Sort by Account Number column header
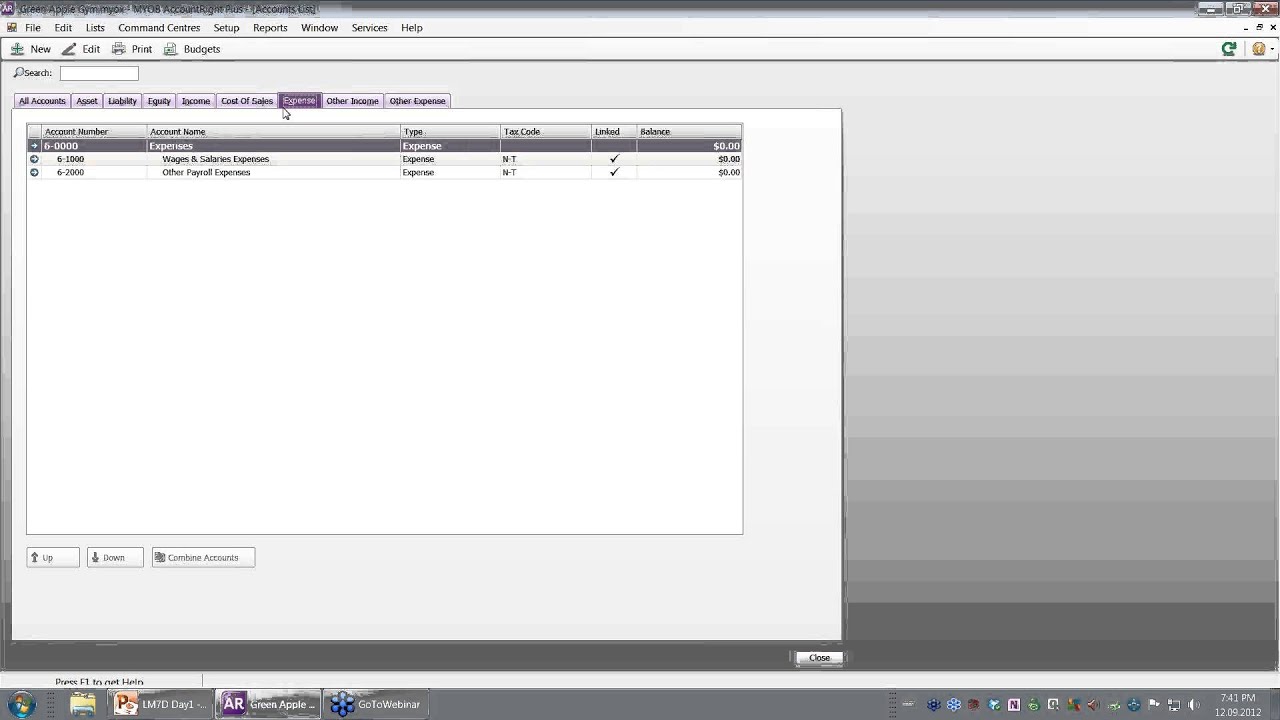This screenshot has height=720, width=1280. (94, 132)
